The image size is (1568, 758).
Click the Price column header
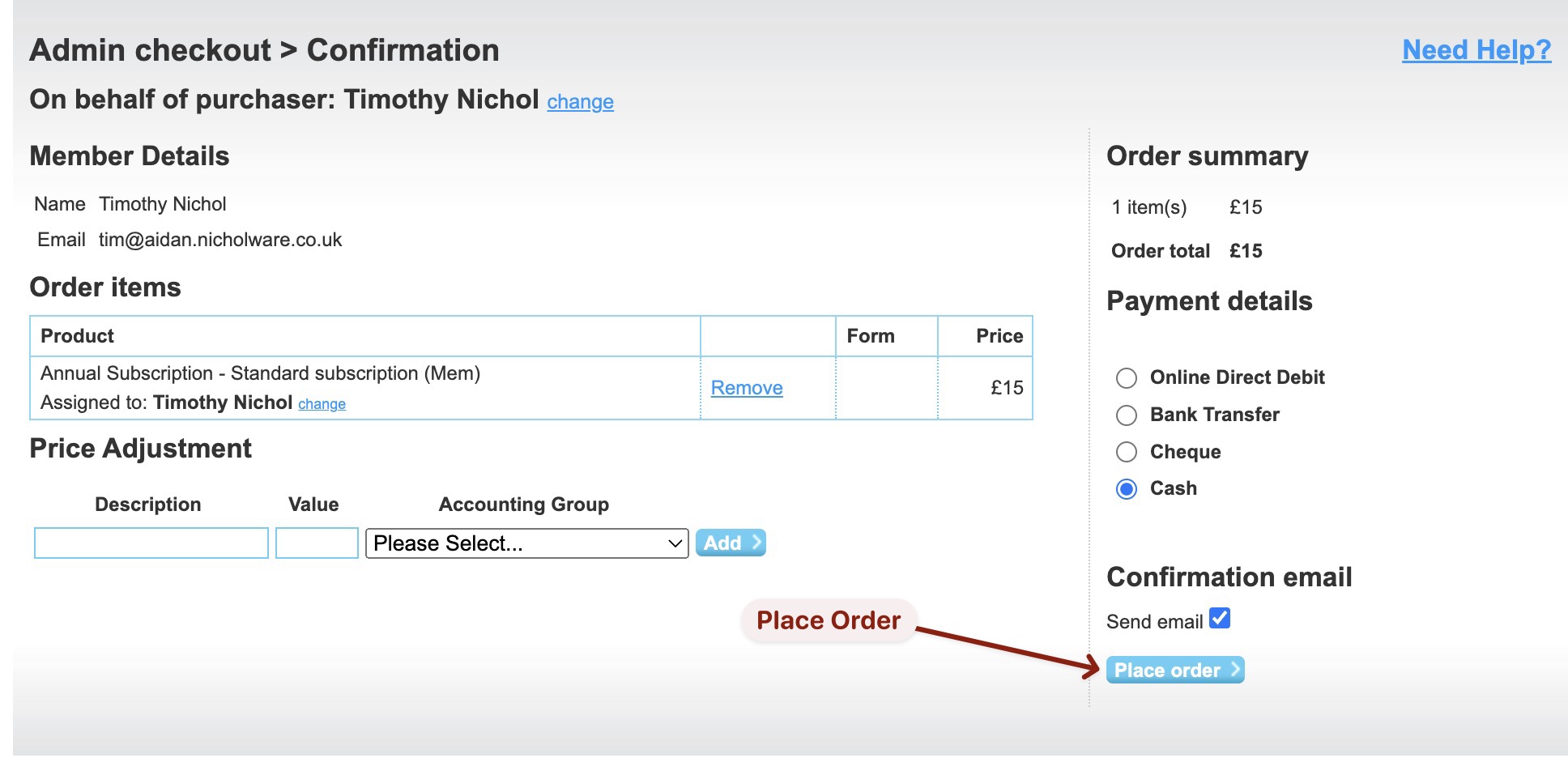click(x=999, y=336)
